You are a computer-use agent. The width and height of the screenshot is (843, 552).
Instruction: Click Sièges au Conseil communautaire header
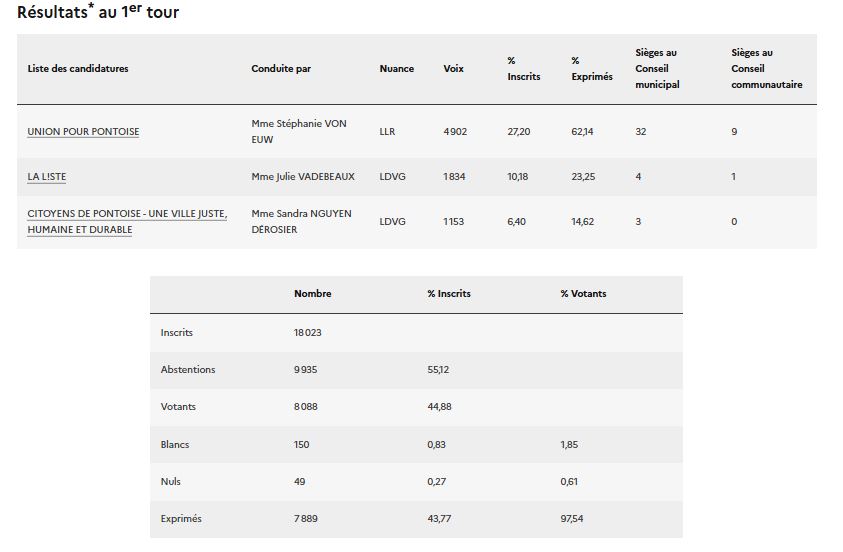click(767, 69)
